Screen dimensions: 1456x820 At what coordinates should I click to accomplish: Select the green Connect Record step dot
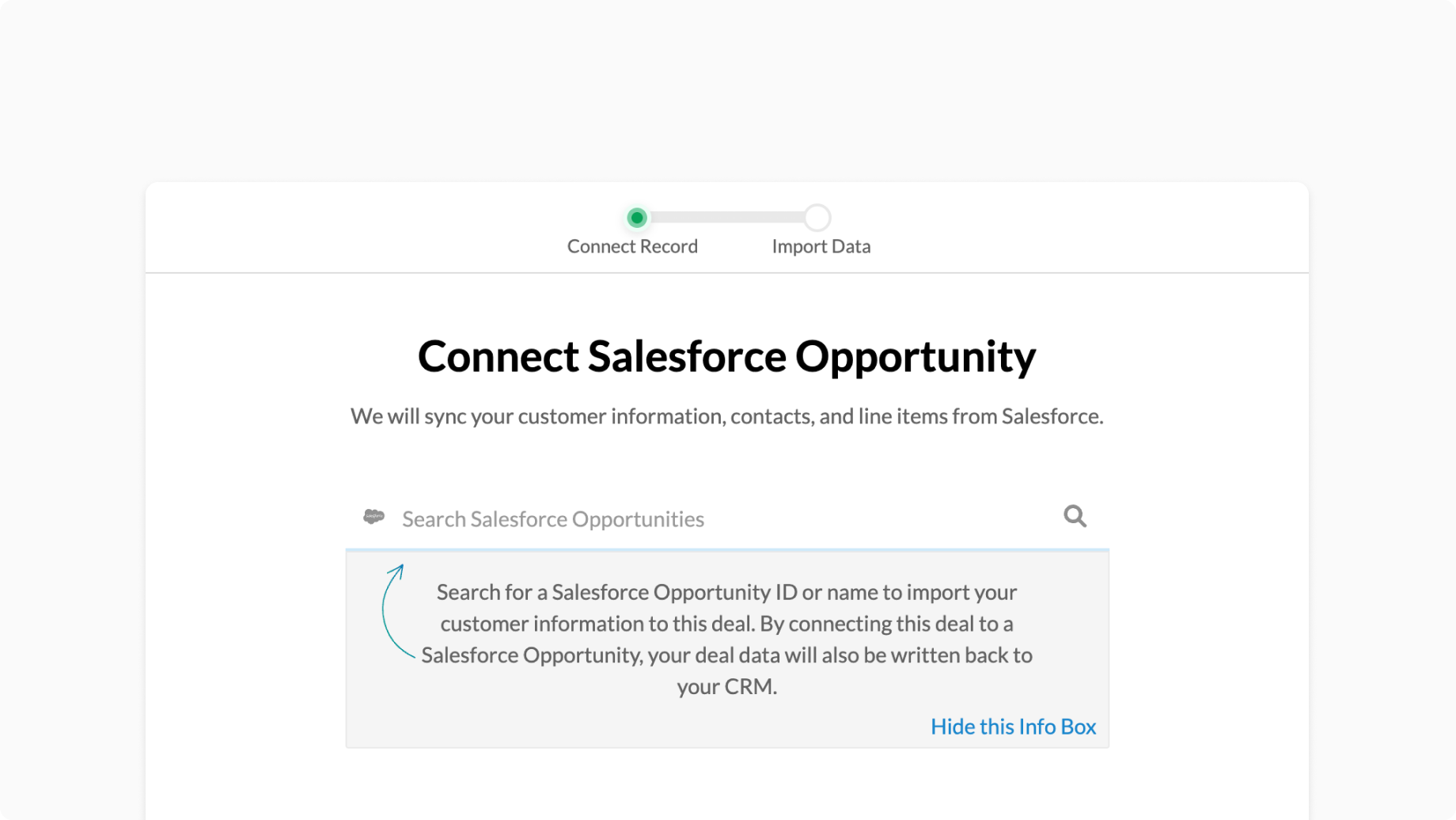(x=636, y=218)
